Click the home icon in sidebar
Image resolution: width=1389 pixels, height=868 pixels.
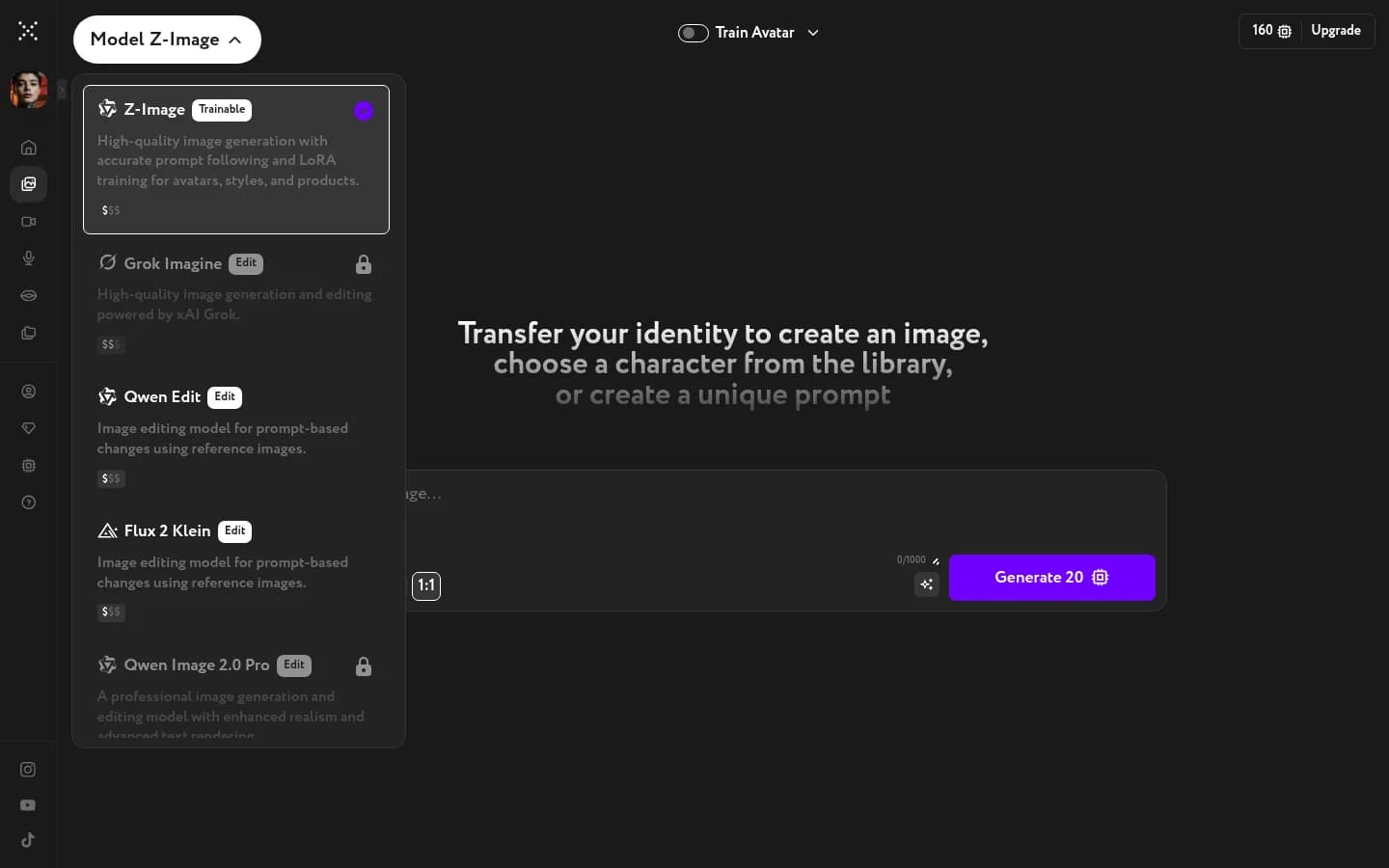coord(29,148)
